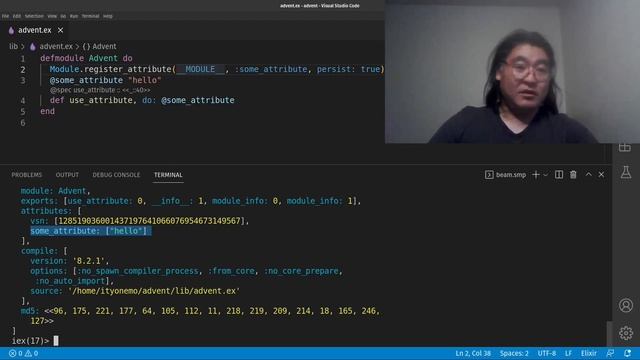Click 'module: Advent,' in terminal output
The image size is (640, 360).
(56, 191)
